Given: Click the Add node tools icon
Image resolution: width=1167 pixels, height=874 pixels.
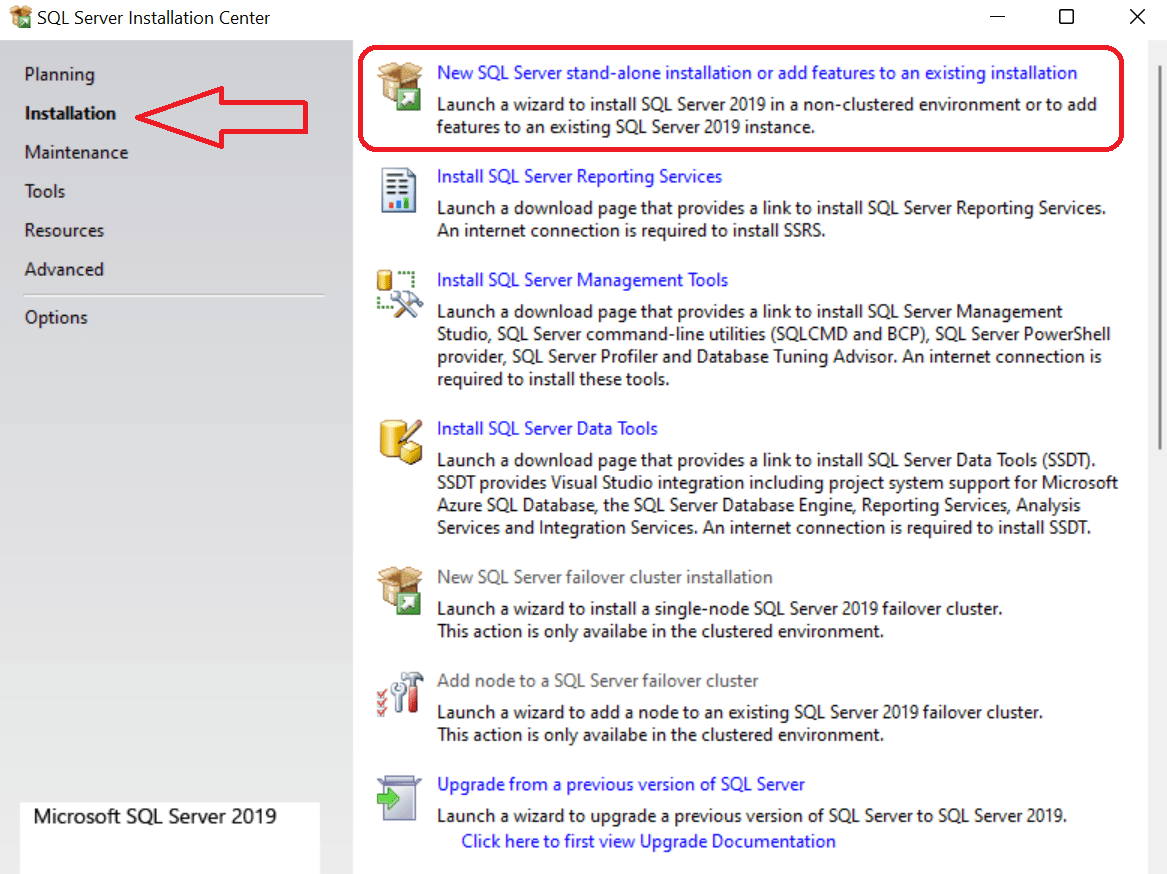Looking at the screenshot, I should pyautogui.click(x=400, y=694).
